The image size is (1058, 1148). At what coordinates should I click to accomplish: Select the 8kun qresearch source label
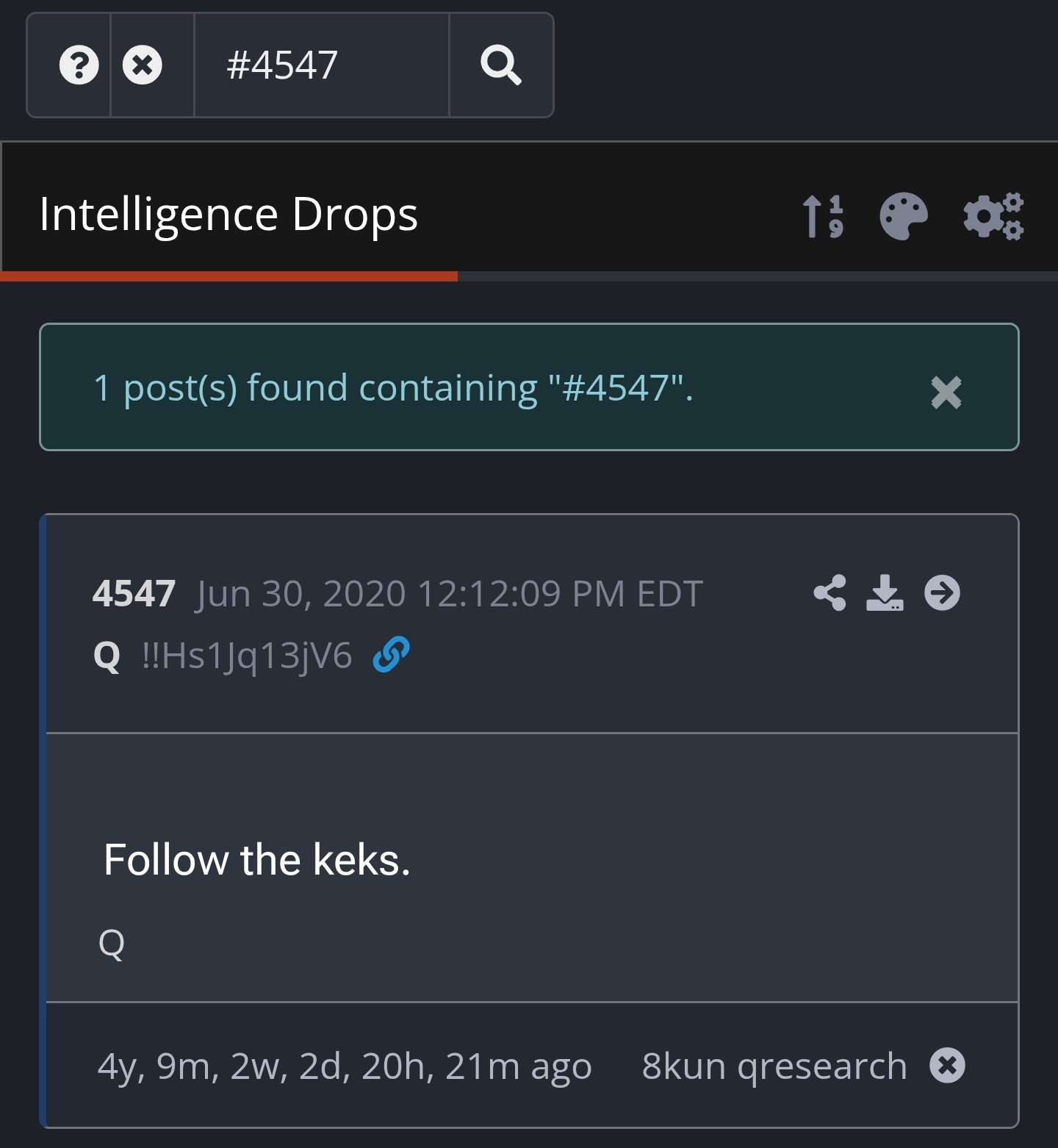[x=774, y=1066]
